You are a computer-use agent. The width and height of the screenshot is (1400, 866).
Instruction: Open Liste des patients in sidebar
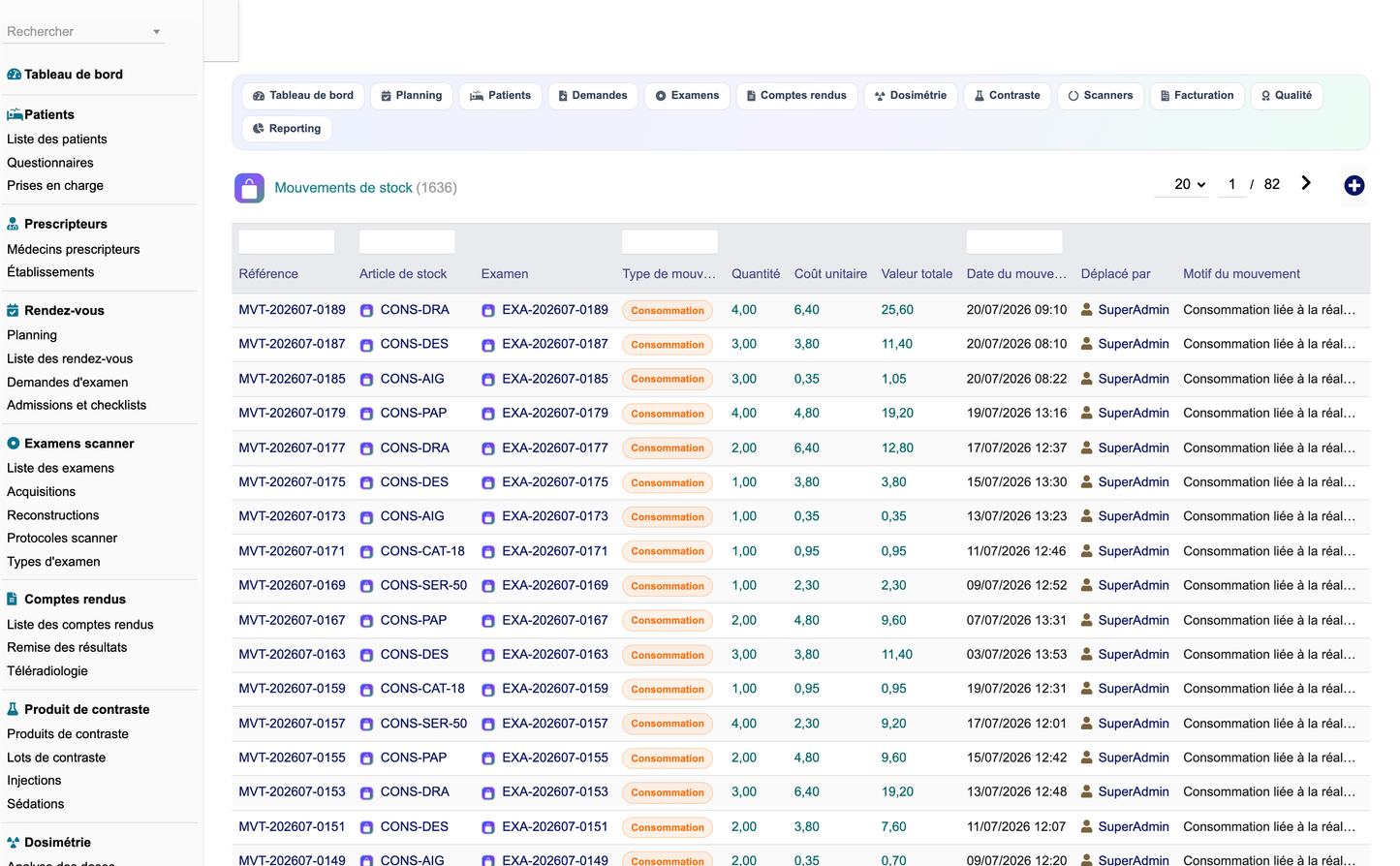[x=57, y=139]
